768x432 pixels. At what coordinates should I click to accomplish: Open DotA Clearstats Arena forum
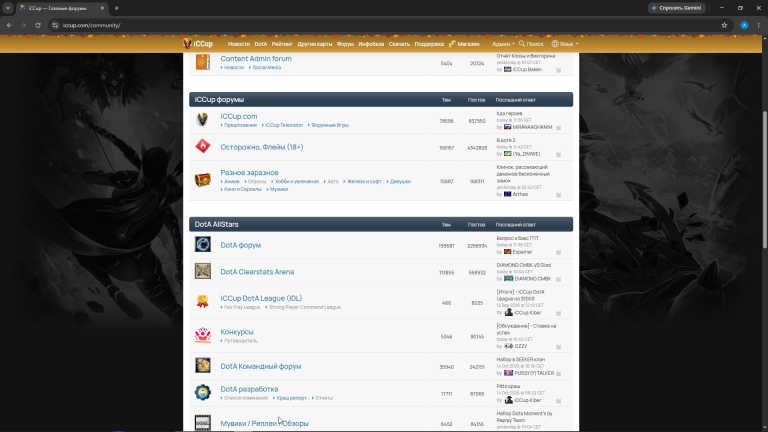coord(257,272)
